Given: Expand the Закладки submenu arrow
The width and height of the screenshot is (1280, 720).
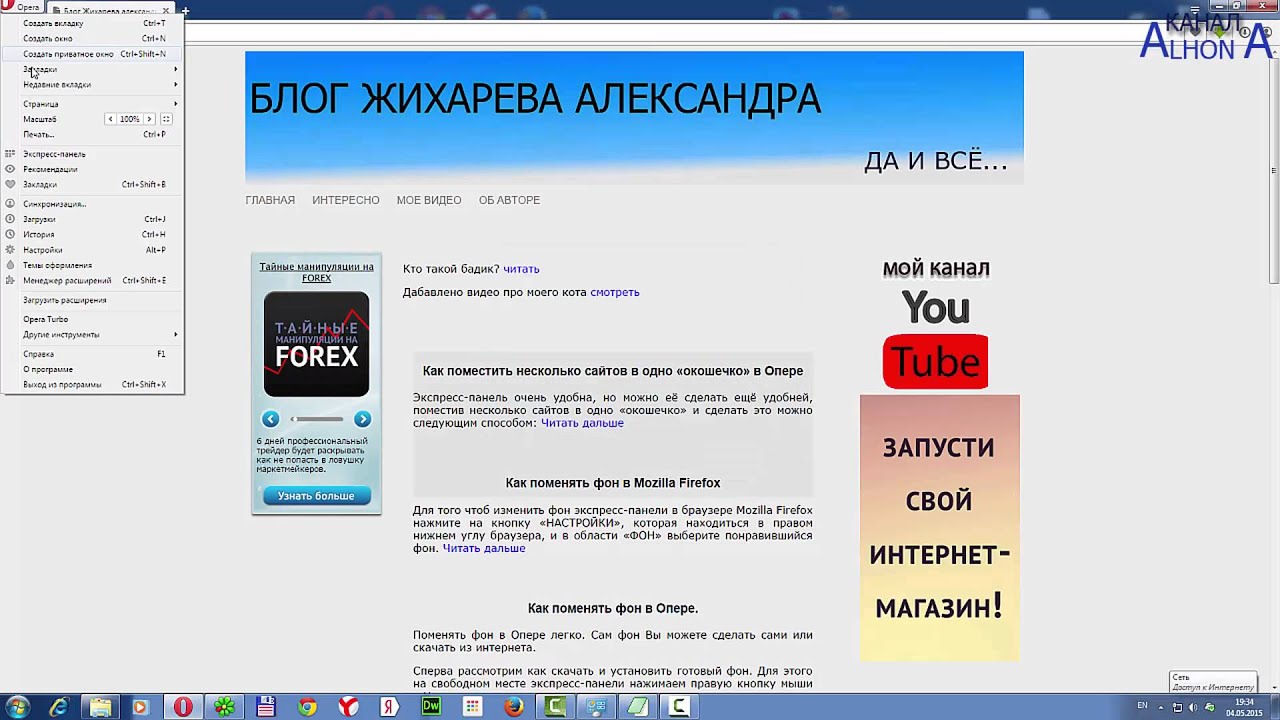Looking at the screenshot, I should 175,69.
